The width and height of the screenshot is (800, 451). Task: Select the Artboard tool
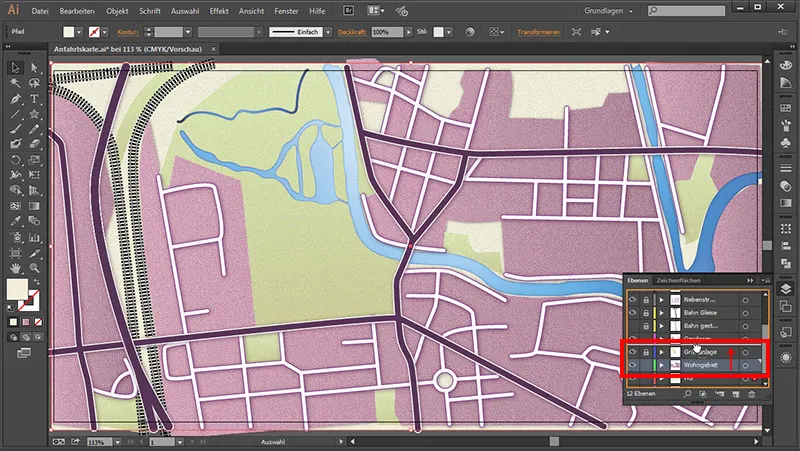pos(15,253)
